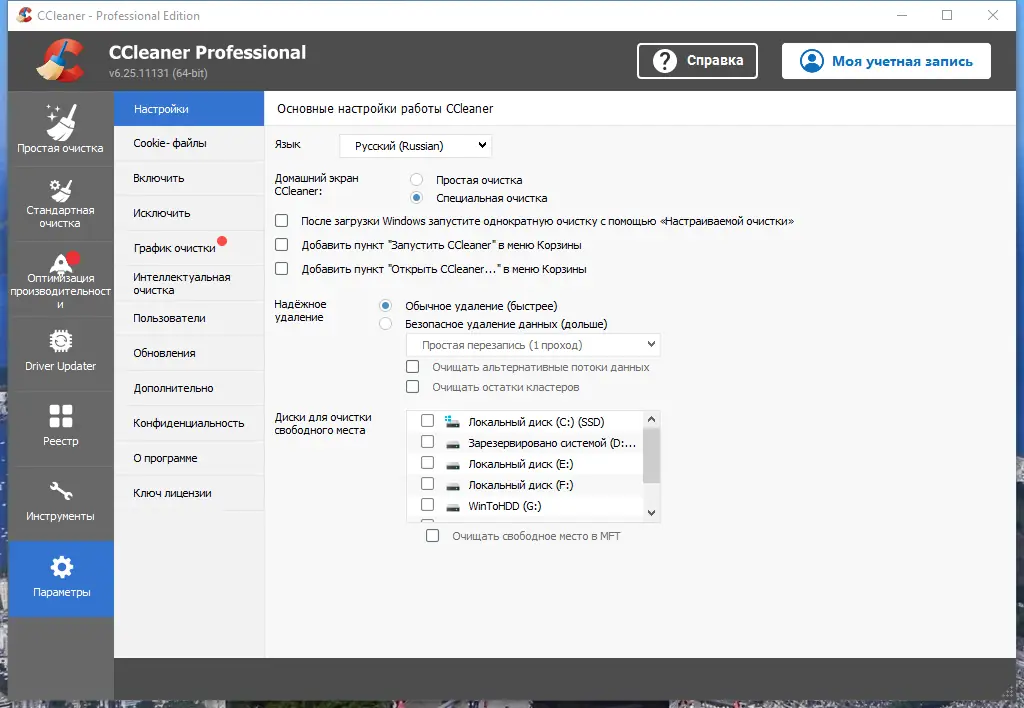Click heading Основные настройки работы CCleaner
Viewport: 1024px width, 708px height.
385,108
